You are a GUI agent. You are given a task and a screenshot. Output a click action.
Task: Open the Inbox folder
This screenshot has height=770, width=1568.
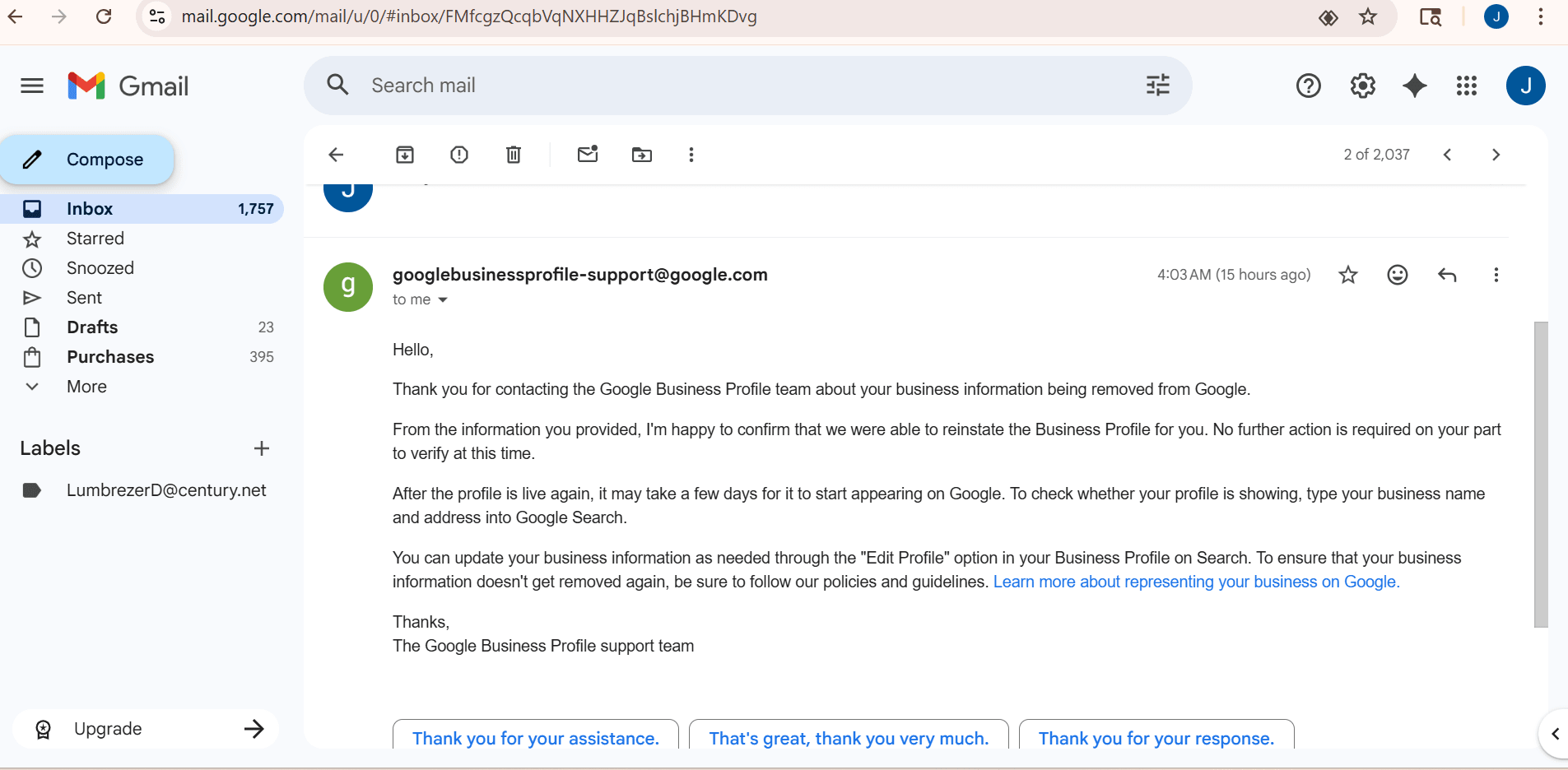coord(142,209)
